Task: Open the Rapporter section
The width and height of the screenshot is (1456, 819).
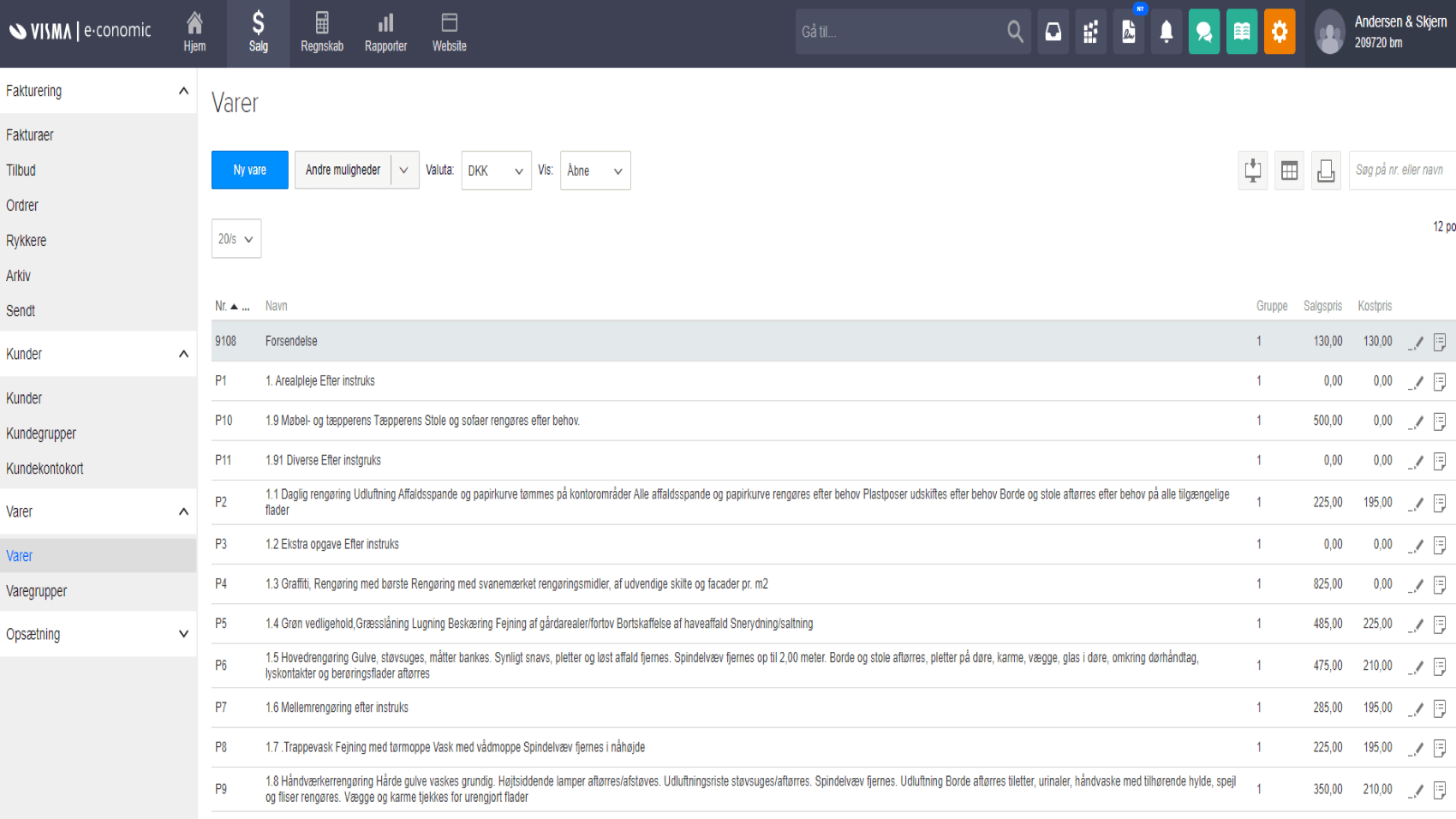Action: click(385, 31)
